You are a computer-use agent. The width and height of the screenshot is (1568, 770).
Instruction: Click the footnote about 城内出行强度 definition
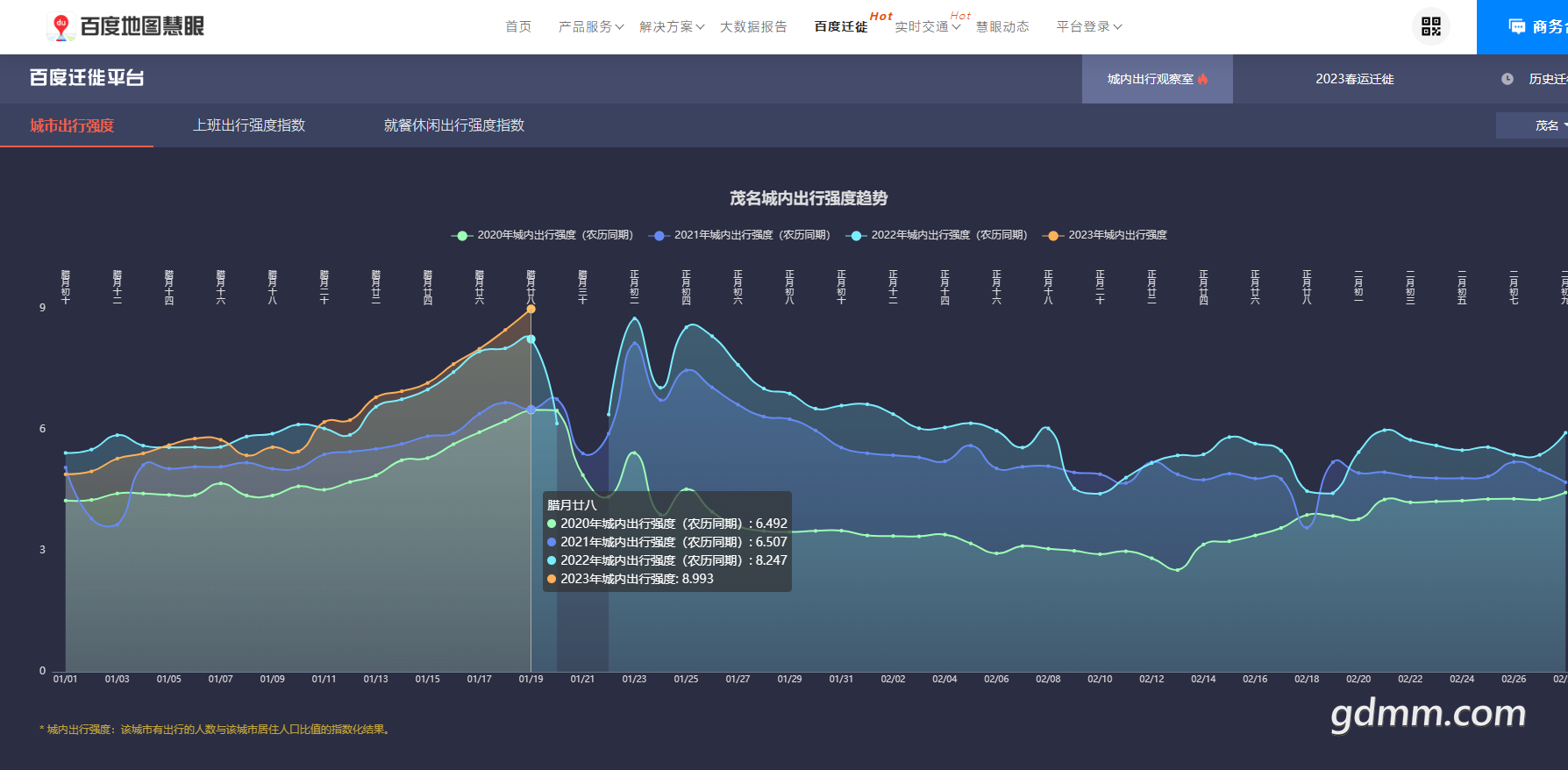click(x=215, y=730)
